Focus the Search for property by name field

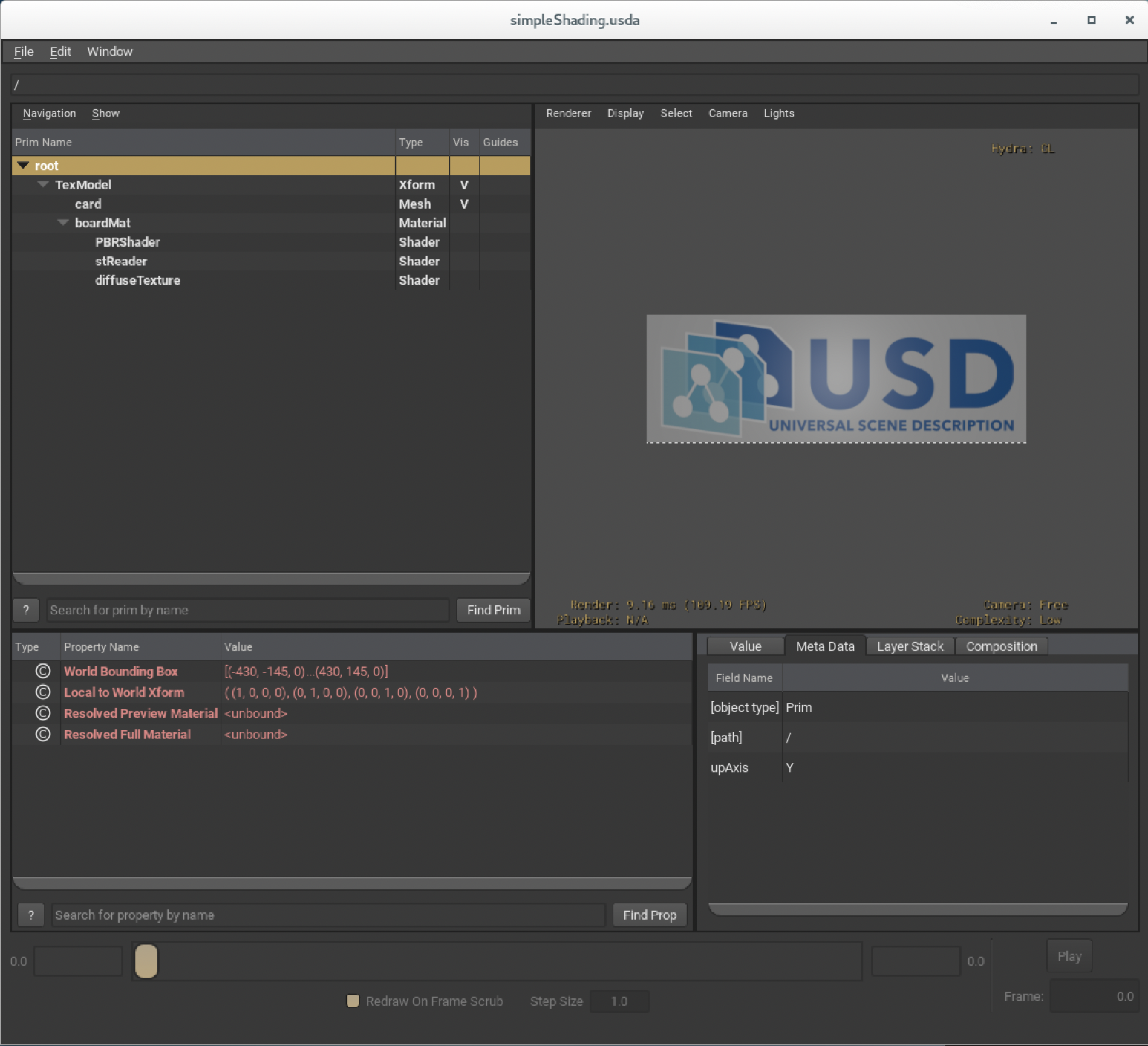coord(329,915)
